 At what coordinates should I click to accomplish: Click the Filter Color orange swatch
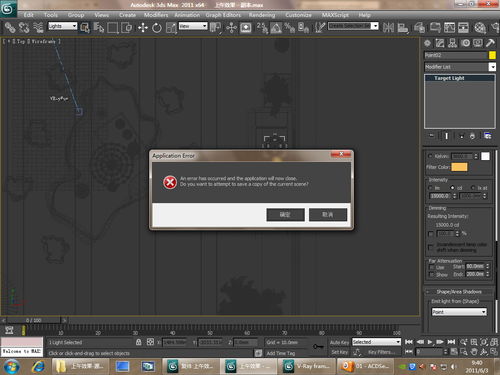[x=459, y=167]
